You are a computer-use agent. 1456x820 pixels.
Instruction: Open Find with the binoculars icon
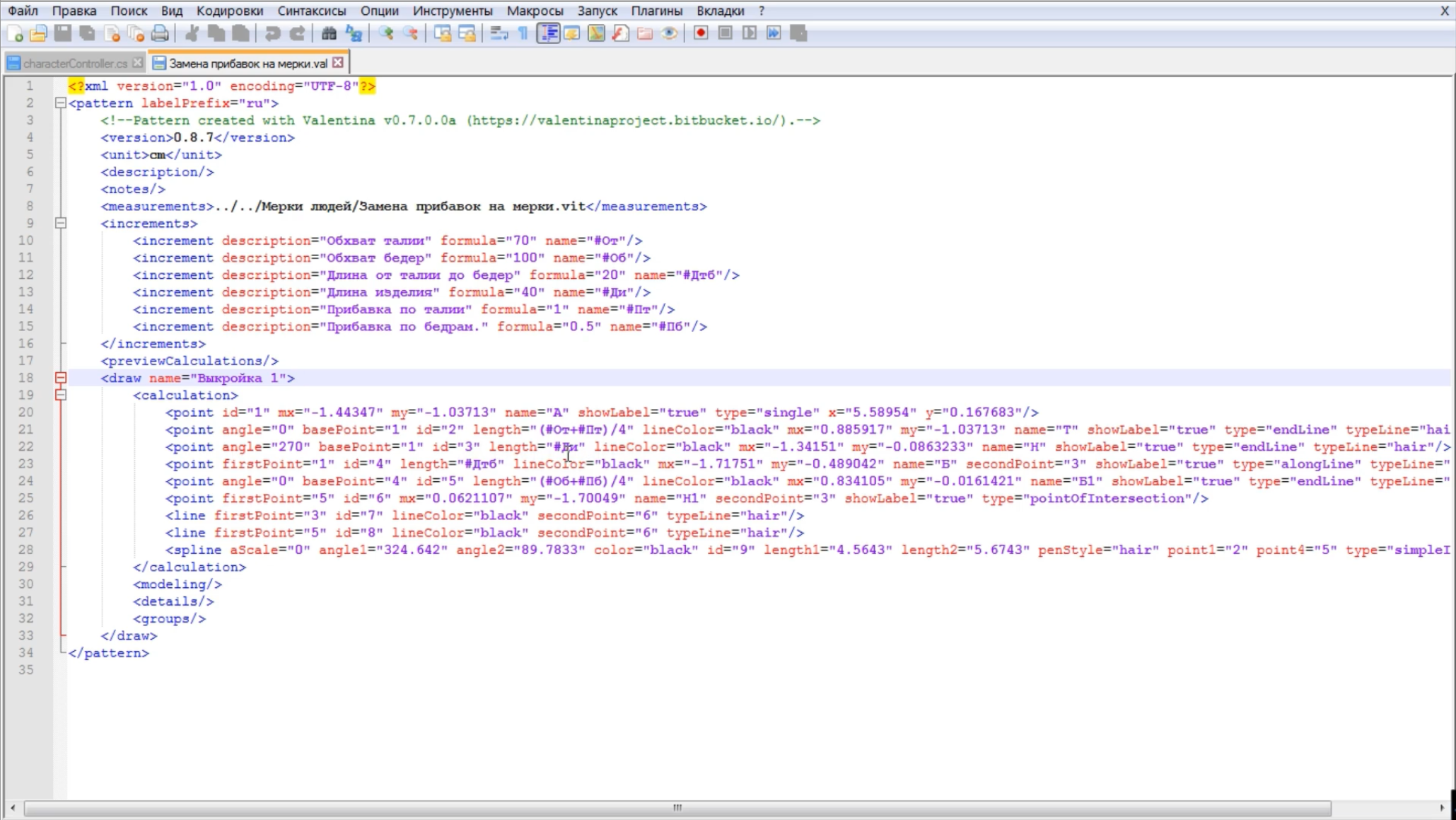(329, 33)
